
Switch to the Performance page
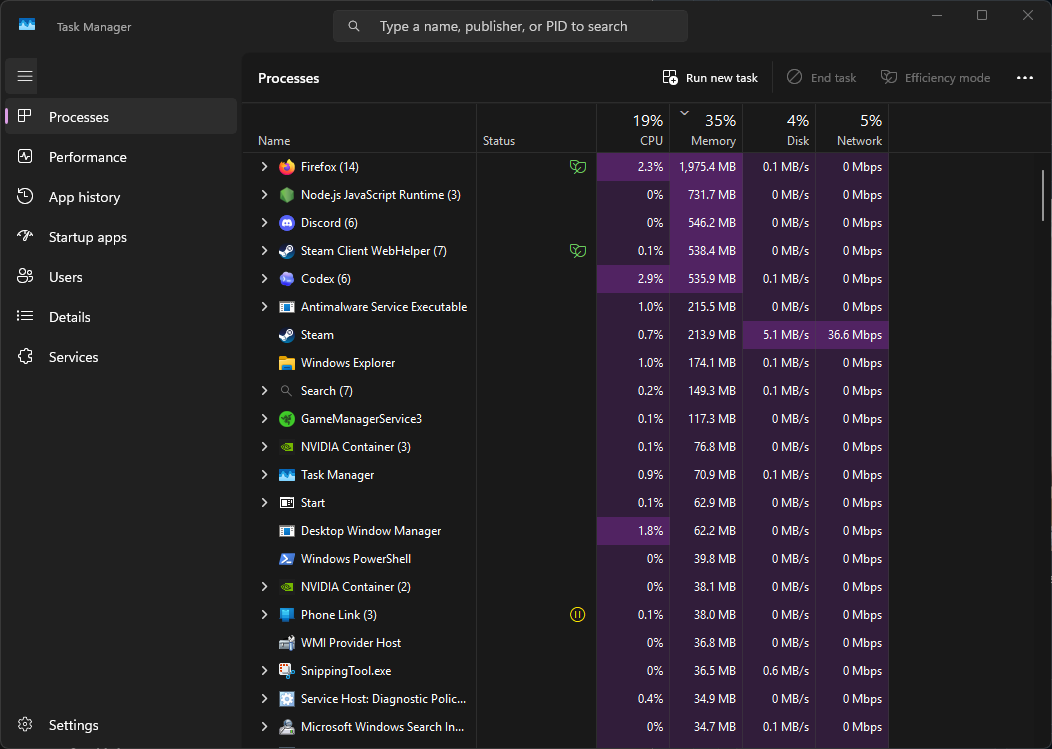click(x=121, y=157)
